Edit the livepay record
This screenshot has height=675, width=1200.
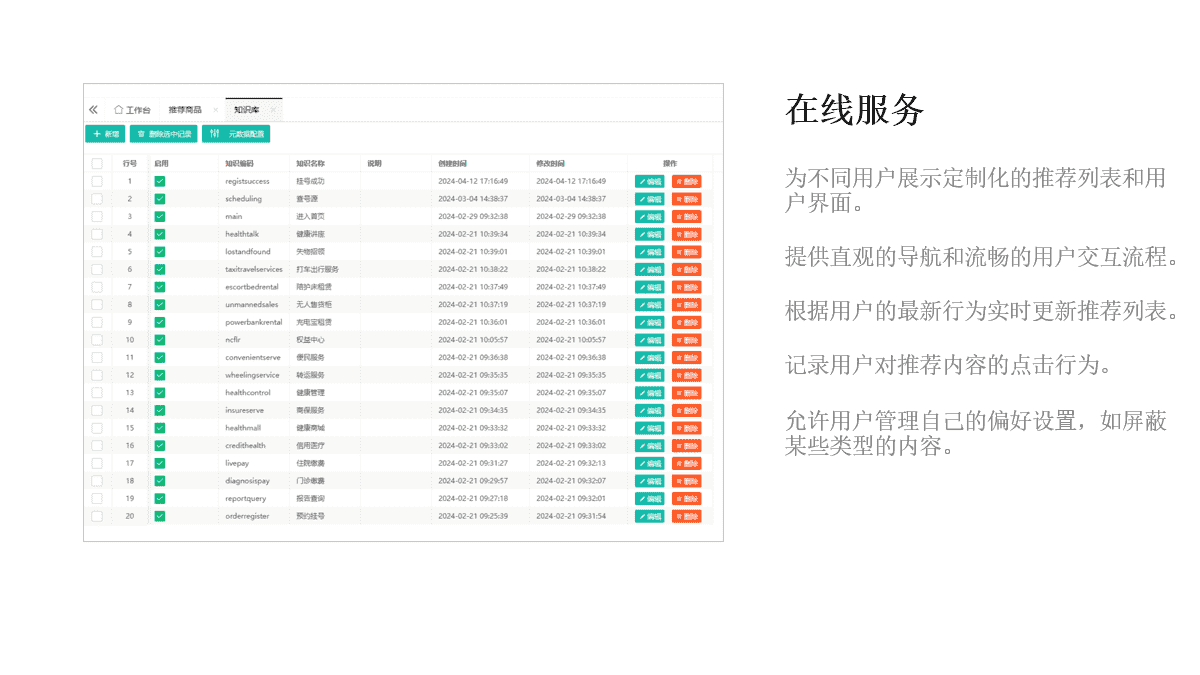click(x=649, y=463)
